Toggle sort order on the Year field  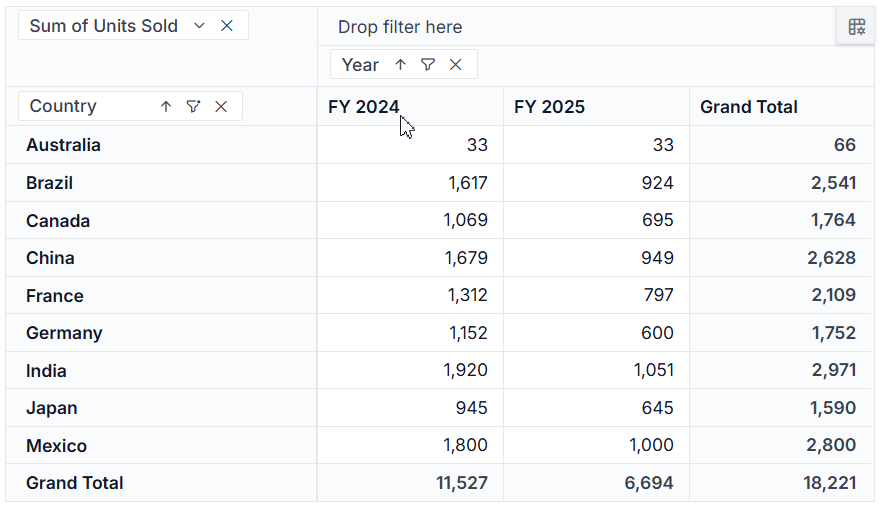pyautogui.click(x=400, y=65)
